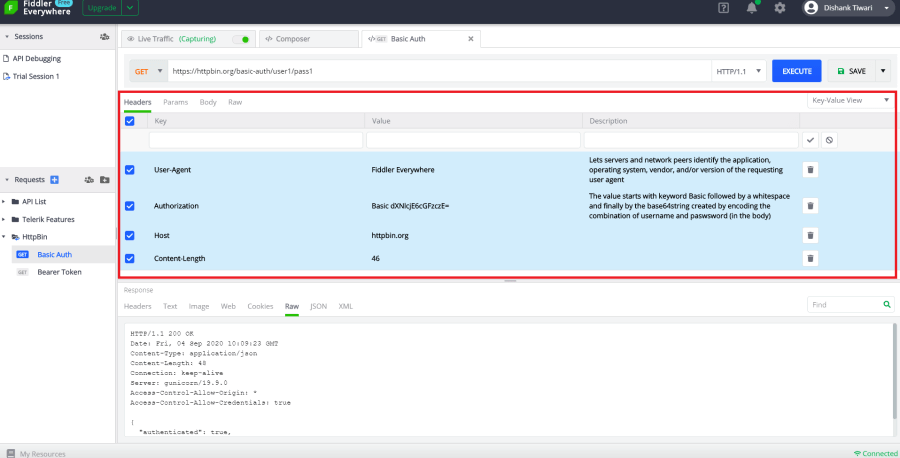This screenshot has height=458, width=900.
Task: Collapse the Sessions section
Action: 7,36
